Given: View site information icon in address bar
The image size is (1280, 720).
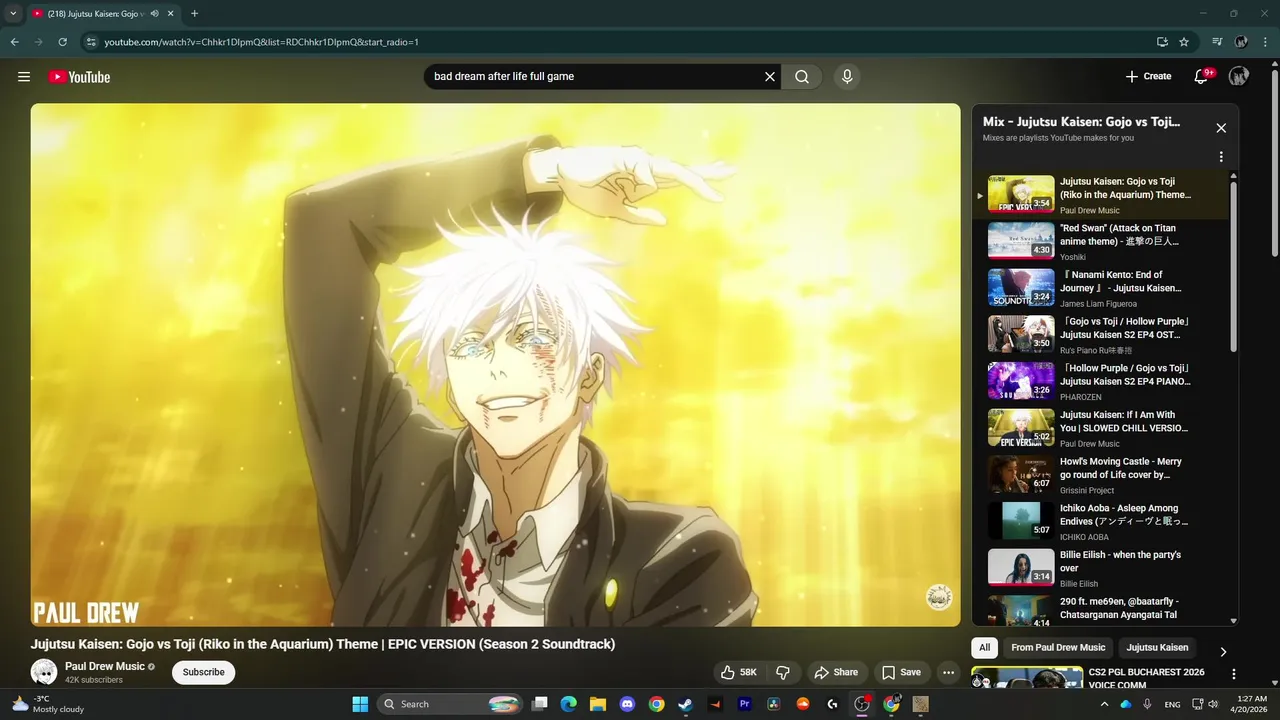Looking at the screenshot, I should pyautogui.click(x=91, y=42).
